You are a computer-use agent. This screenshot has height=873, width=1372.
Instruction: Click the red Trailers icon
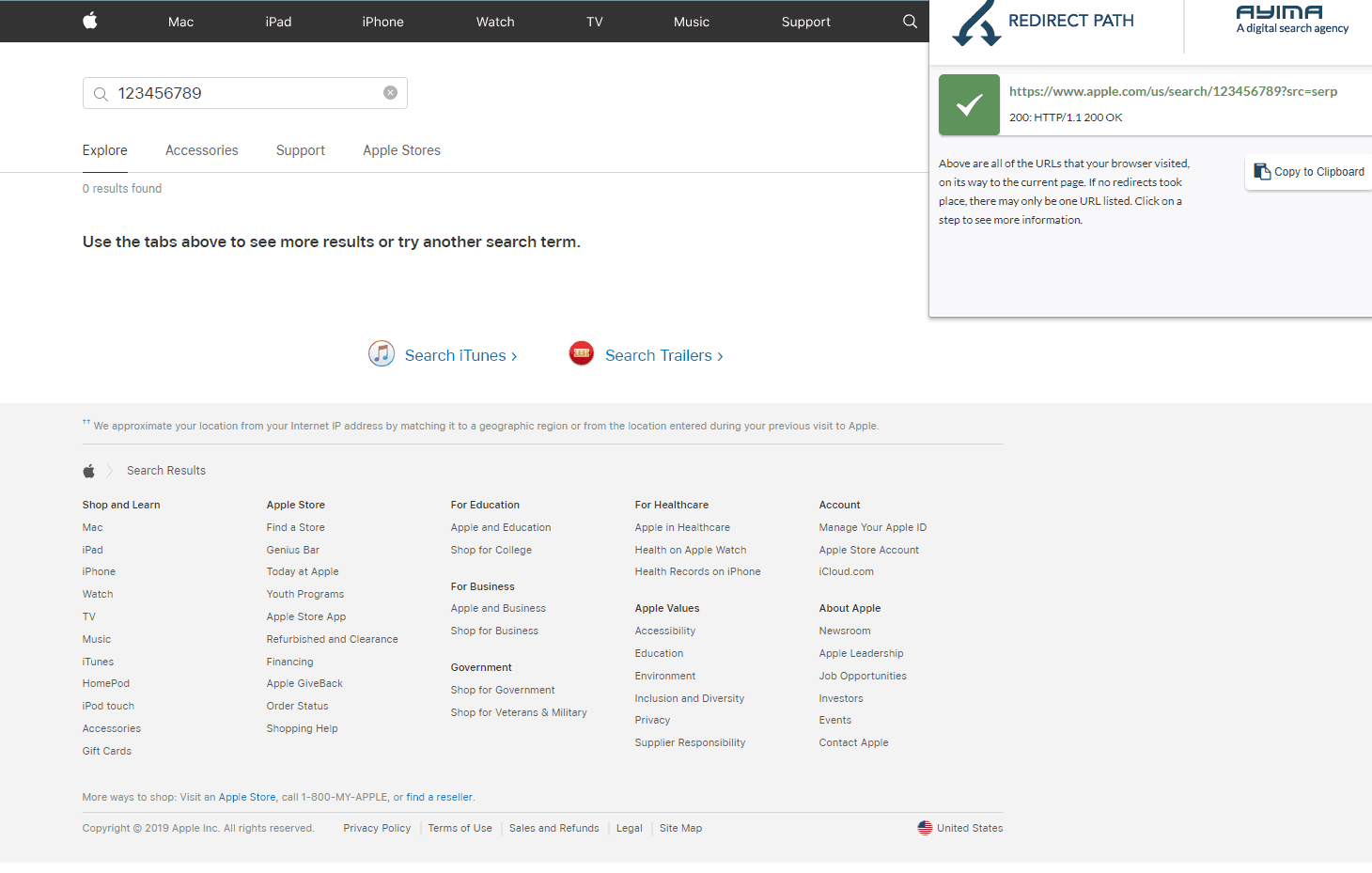(x=582, y=353)
